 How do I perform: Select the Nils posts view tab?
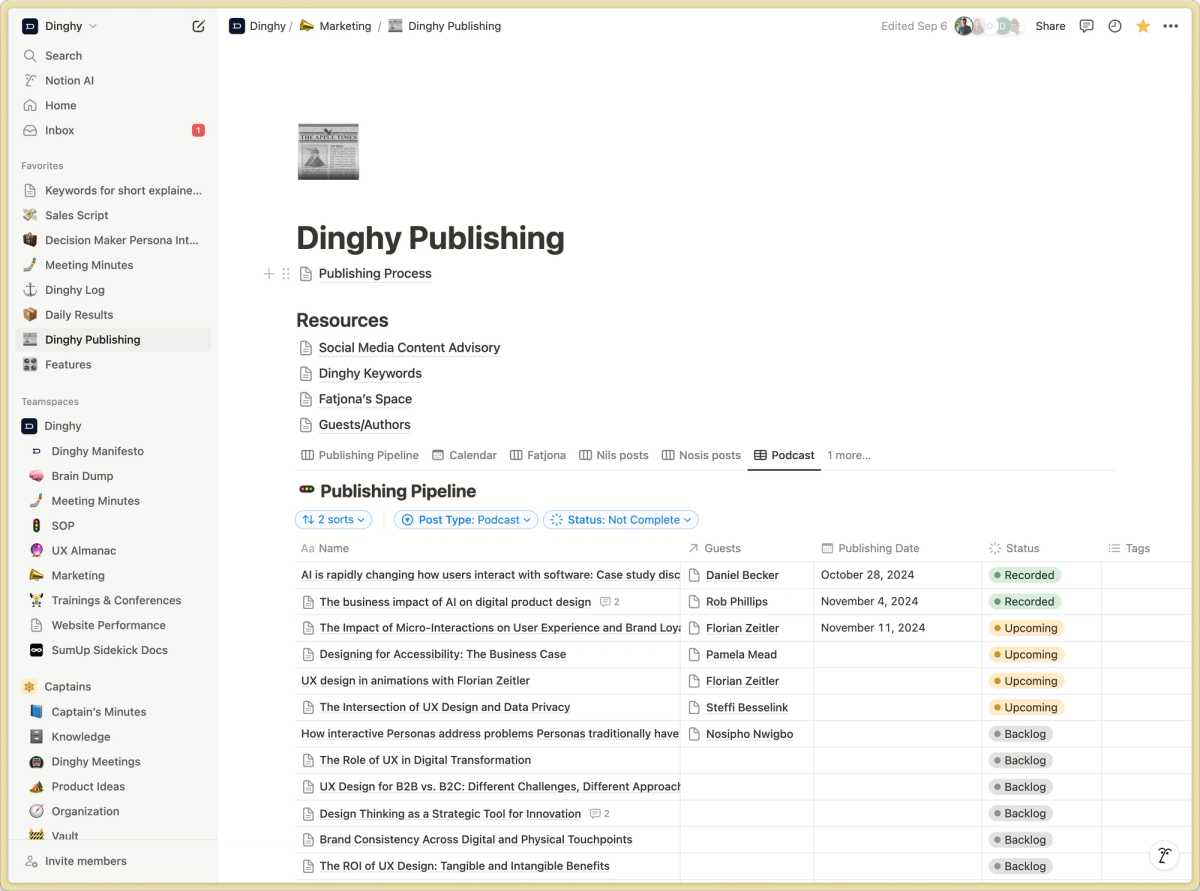(x=614, y=455)
